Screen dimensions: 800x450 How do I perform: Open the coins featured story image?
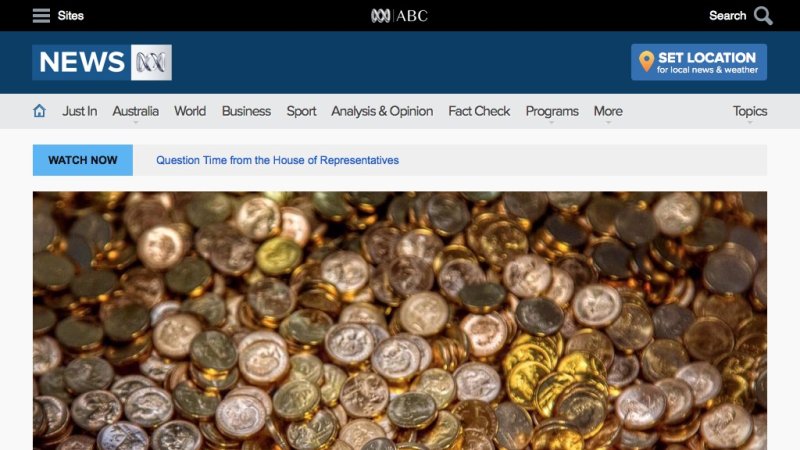point(400,320)
